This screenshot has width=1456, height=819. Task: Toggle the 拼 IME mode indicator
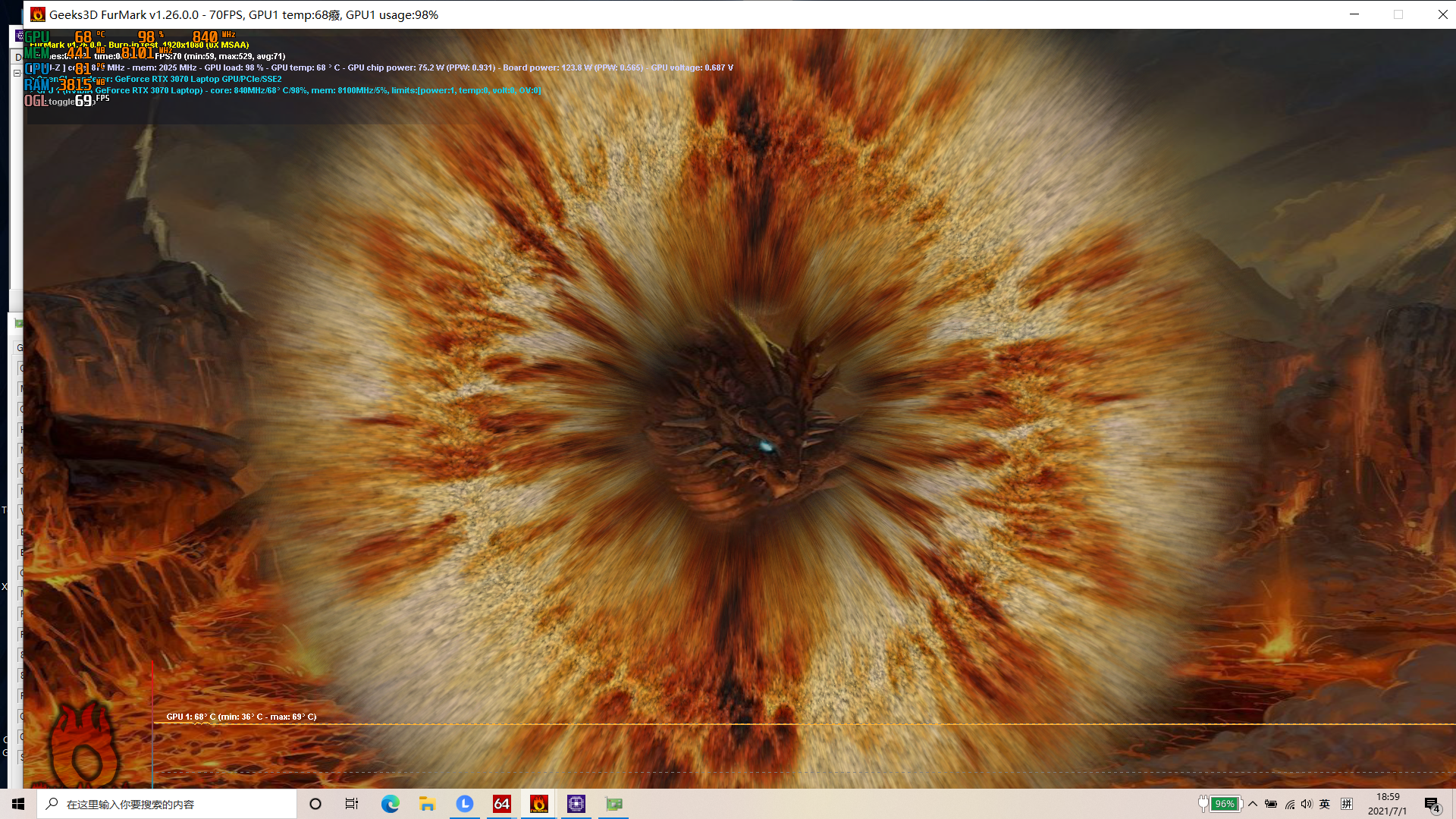[x=1347, y=804]
